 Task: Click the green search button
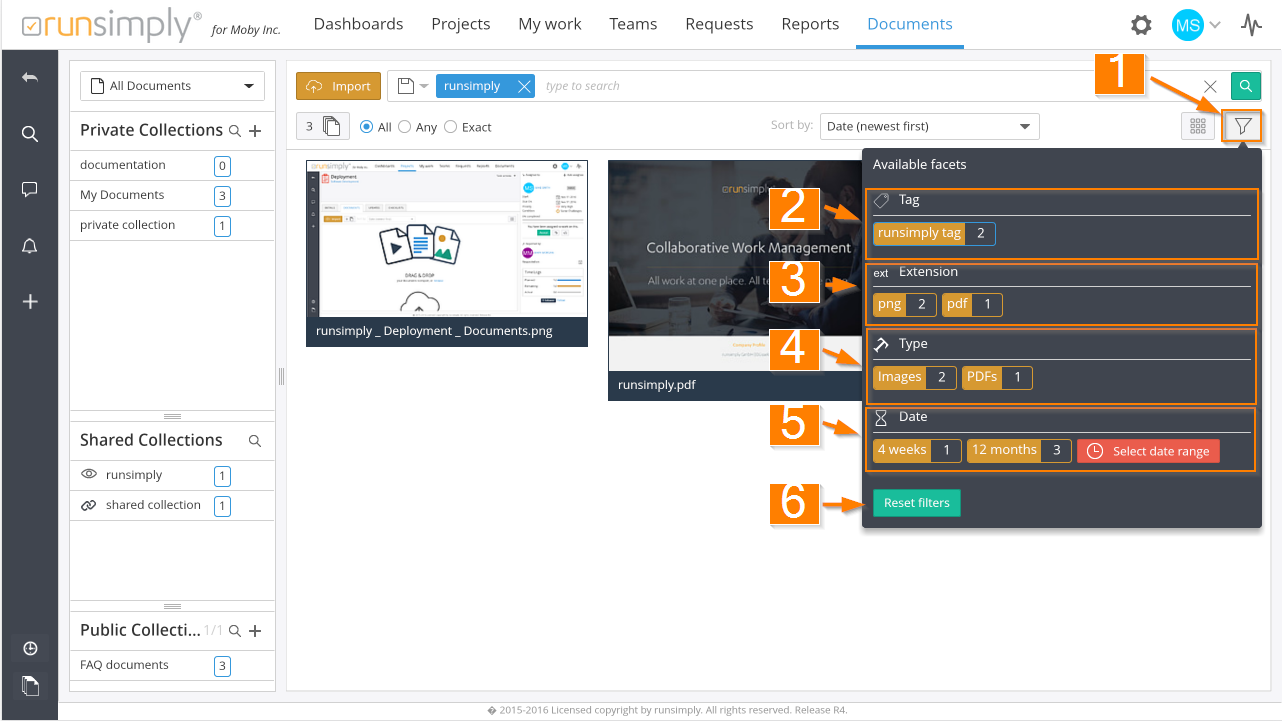coord(1245,86)
